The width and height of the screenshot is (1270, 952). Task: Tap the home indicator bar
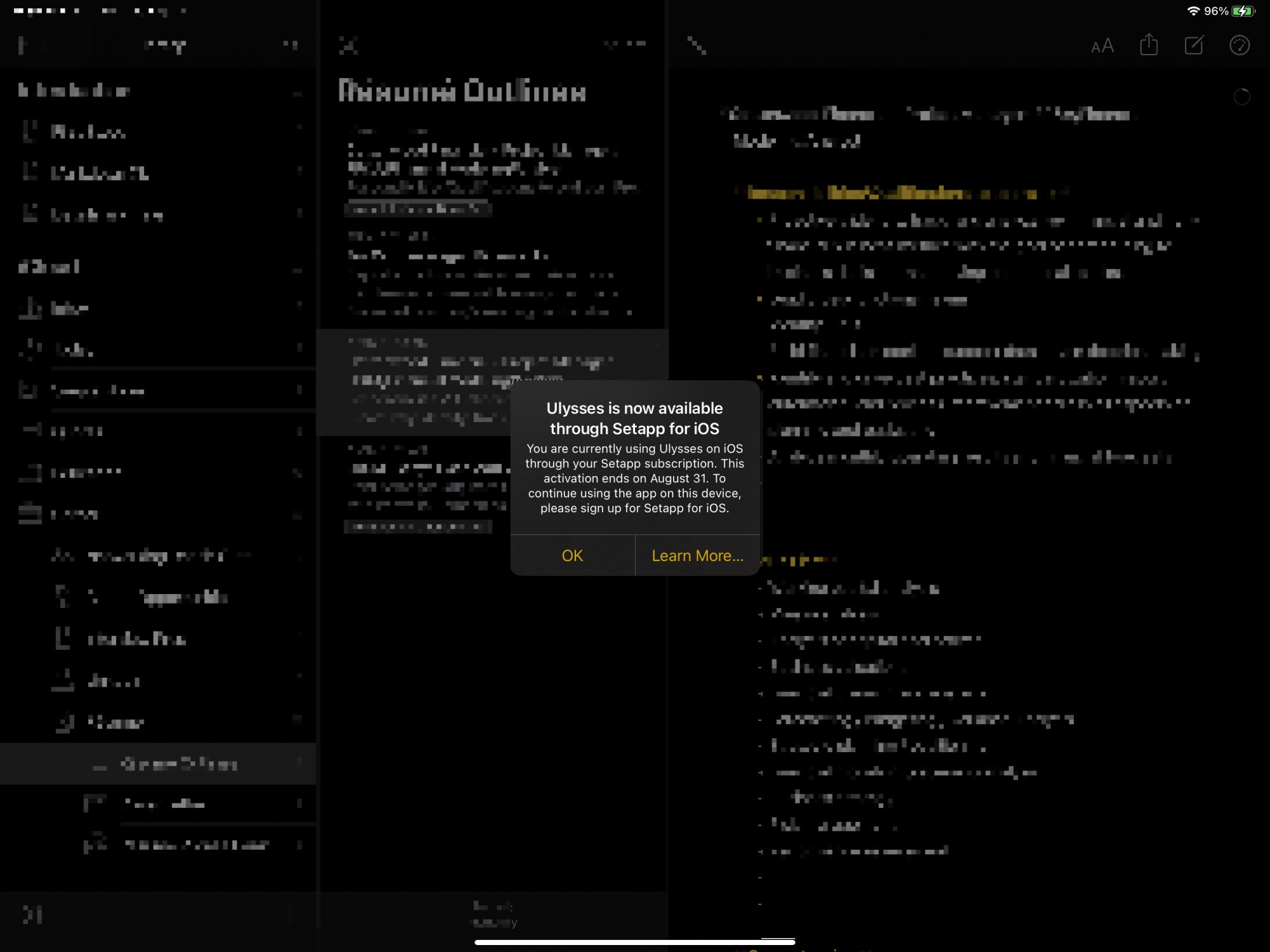point(634,942)
